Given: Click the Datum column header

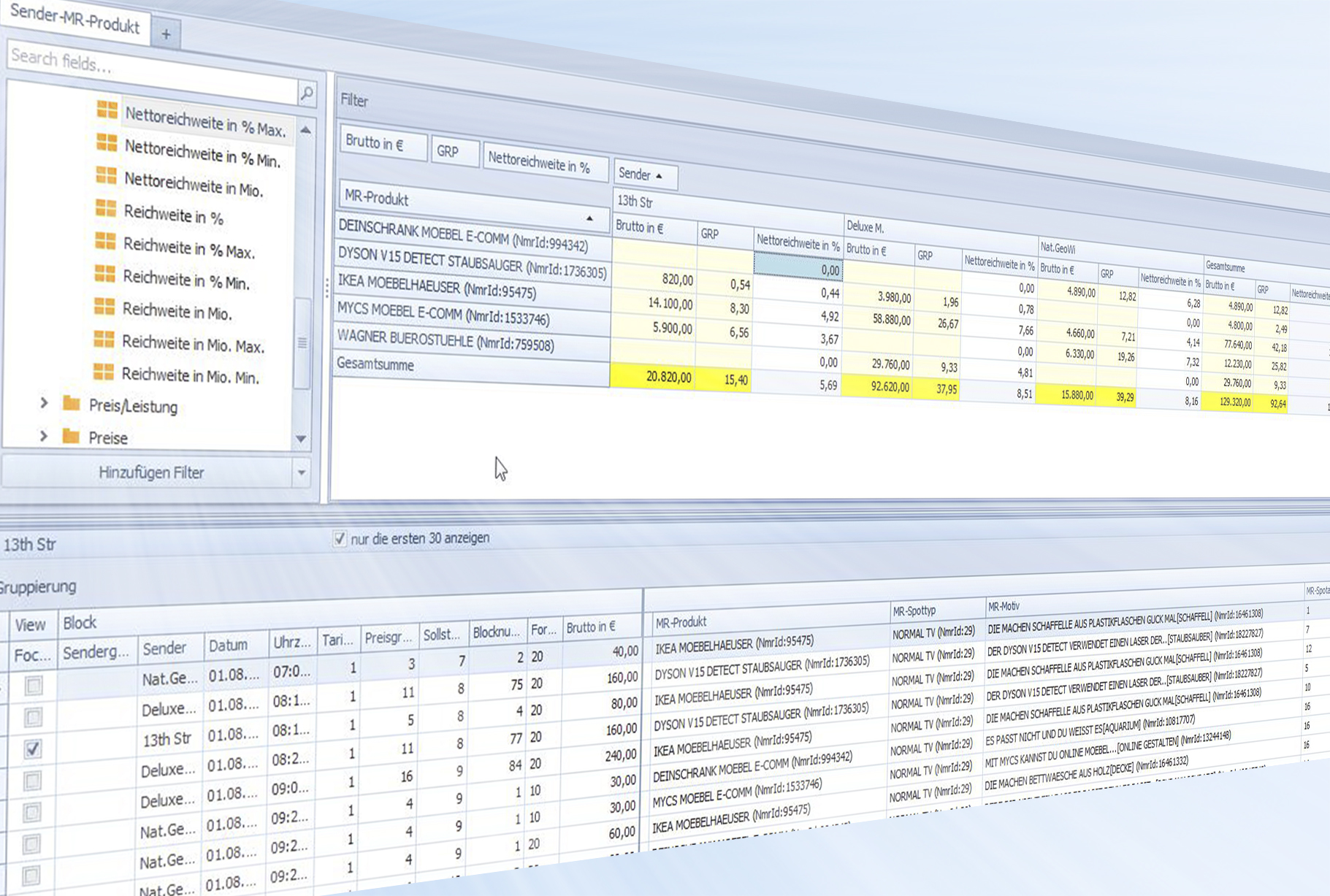Looking at the screenshot, I should [235, 644].
